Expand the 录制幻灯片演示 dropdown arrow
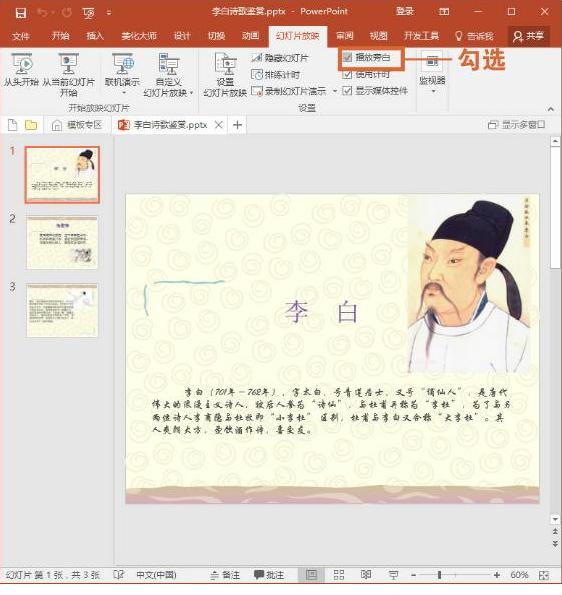 point(334,91)
